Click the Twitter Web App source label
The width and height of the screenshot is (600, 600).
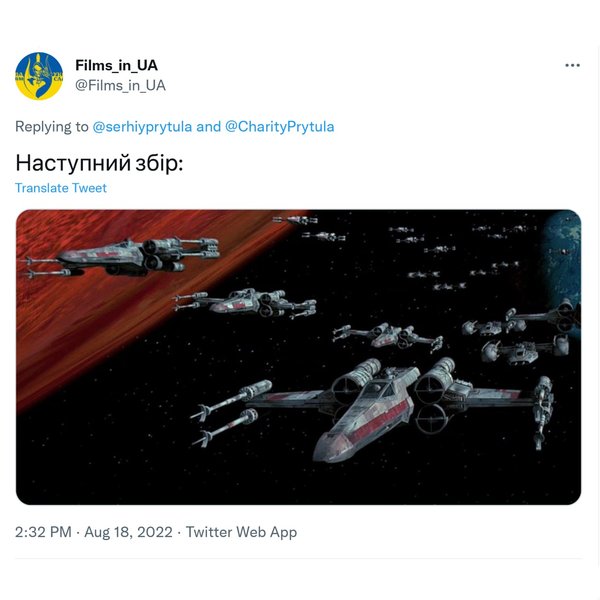(x=241, y=532)
